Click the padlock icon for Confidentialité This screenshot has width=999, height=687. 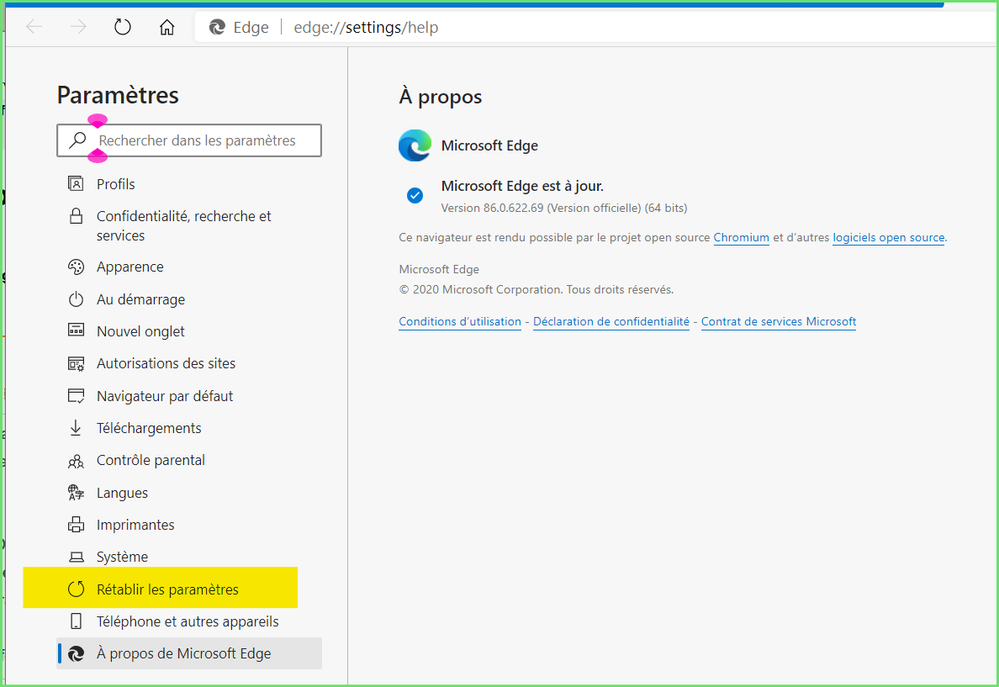pyautogui.click(x=76, y=216)
